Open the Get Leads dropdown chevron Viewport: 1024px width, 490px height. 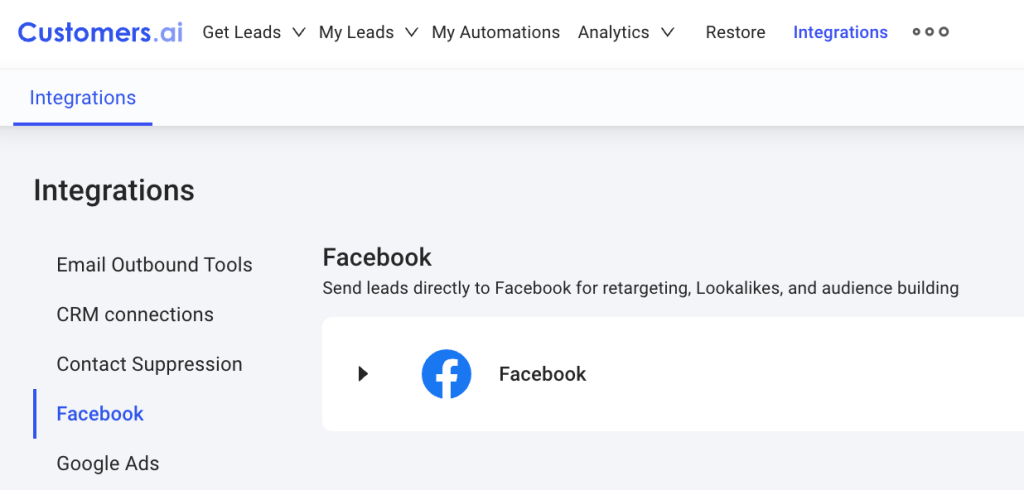click(298, 32)
